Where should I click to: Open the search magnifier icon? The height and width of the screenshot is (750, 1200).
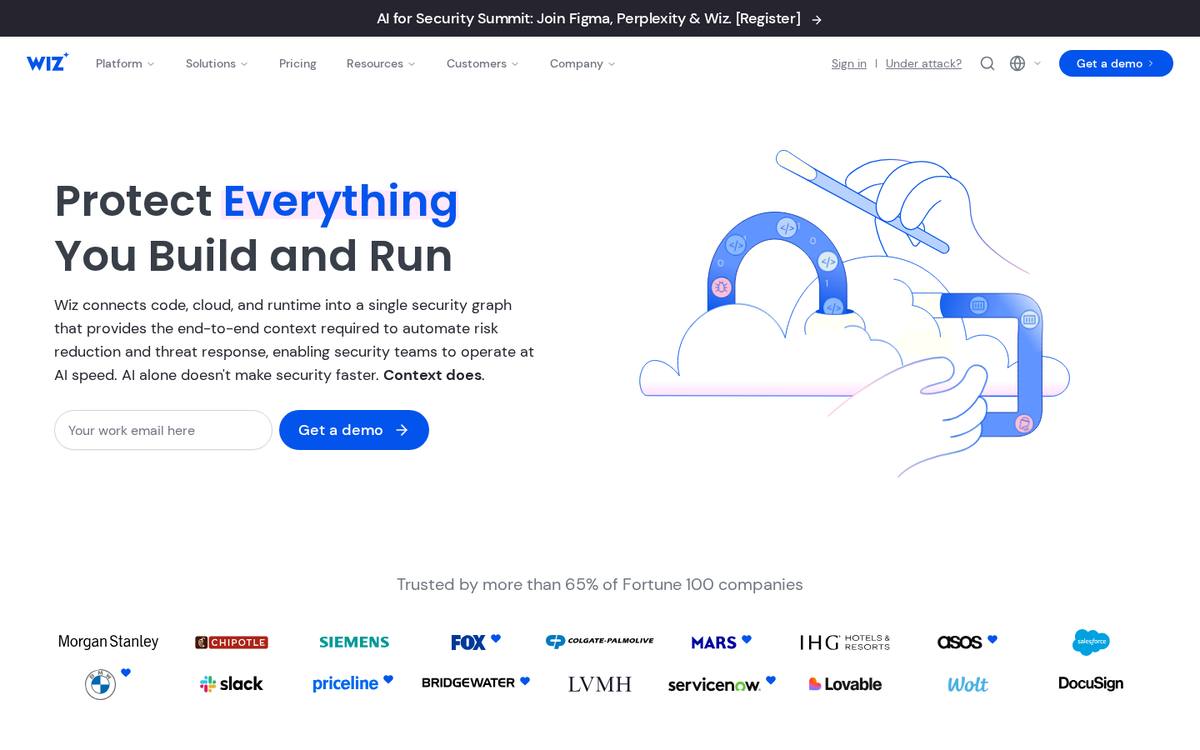[987, 63]
